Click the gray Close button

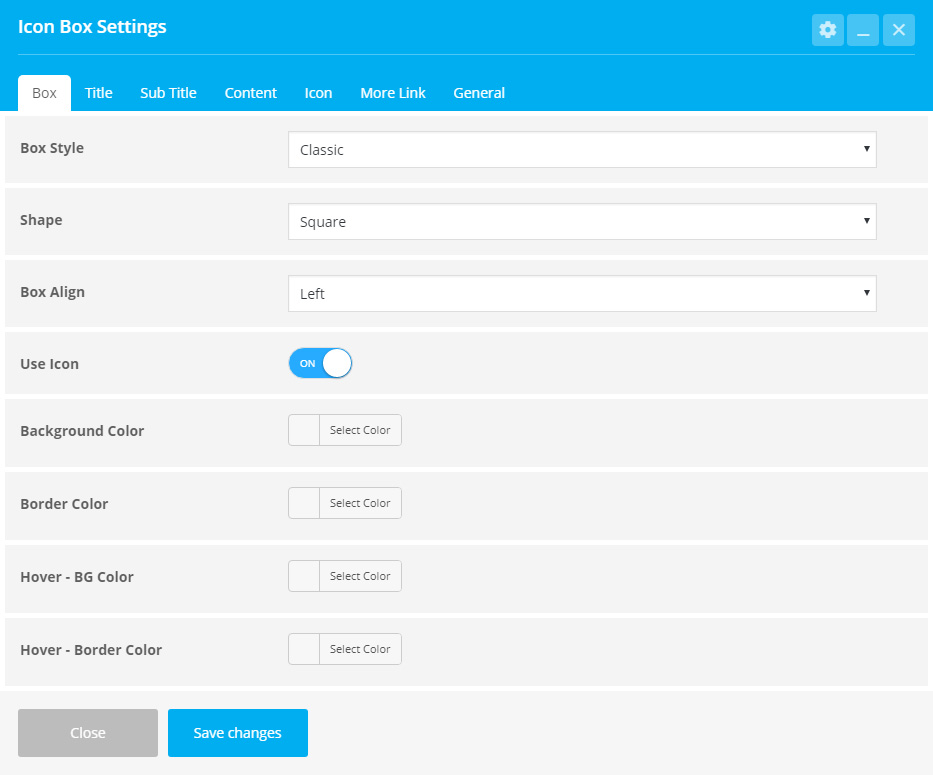pos(88,733)
